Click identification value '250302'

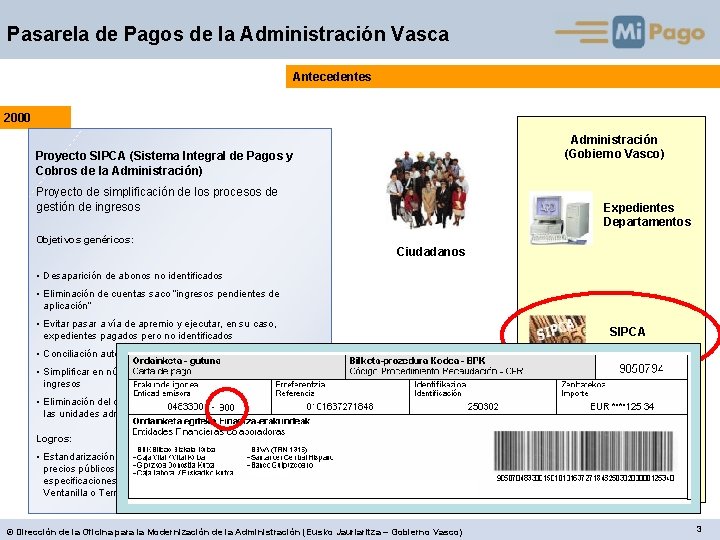click(483, 406)
